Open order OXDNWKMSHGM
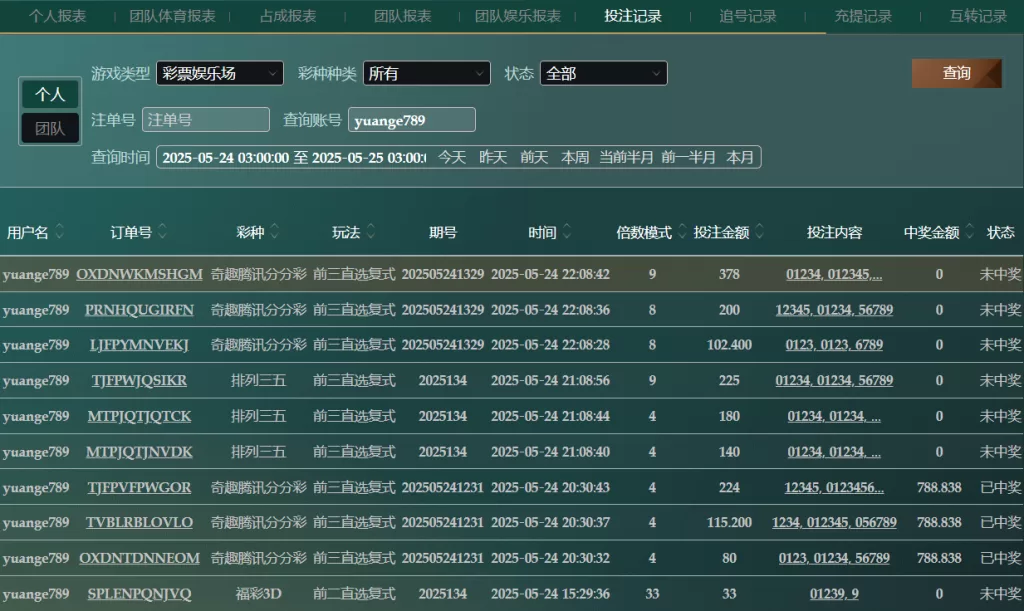This screenshot has width=1024, height=611. [139, 274]
